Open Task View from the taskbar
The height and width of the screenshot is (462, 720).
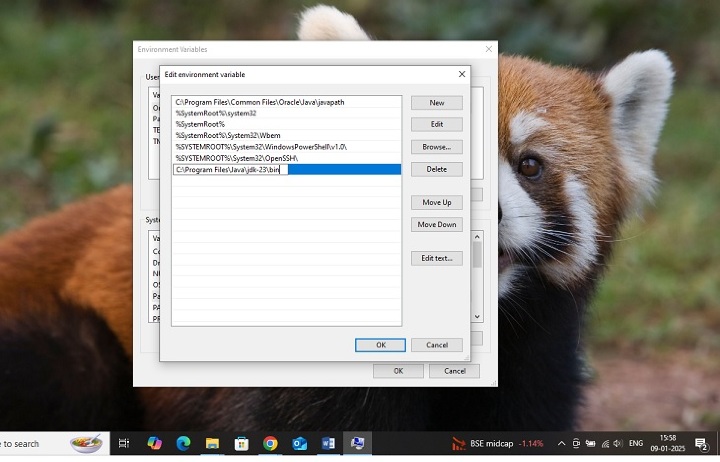(124, 444)
